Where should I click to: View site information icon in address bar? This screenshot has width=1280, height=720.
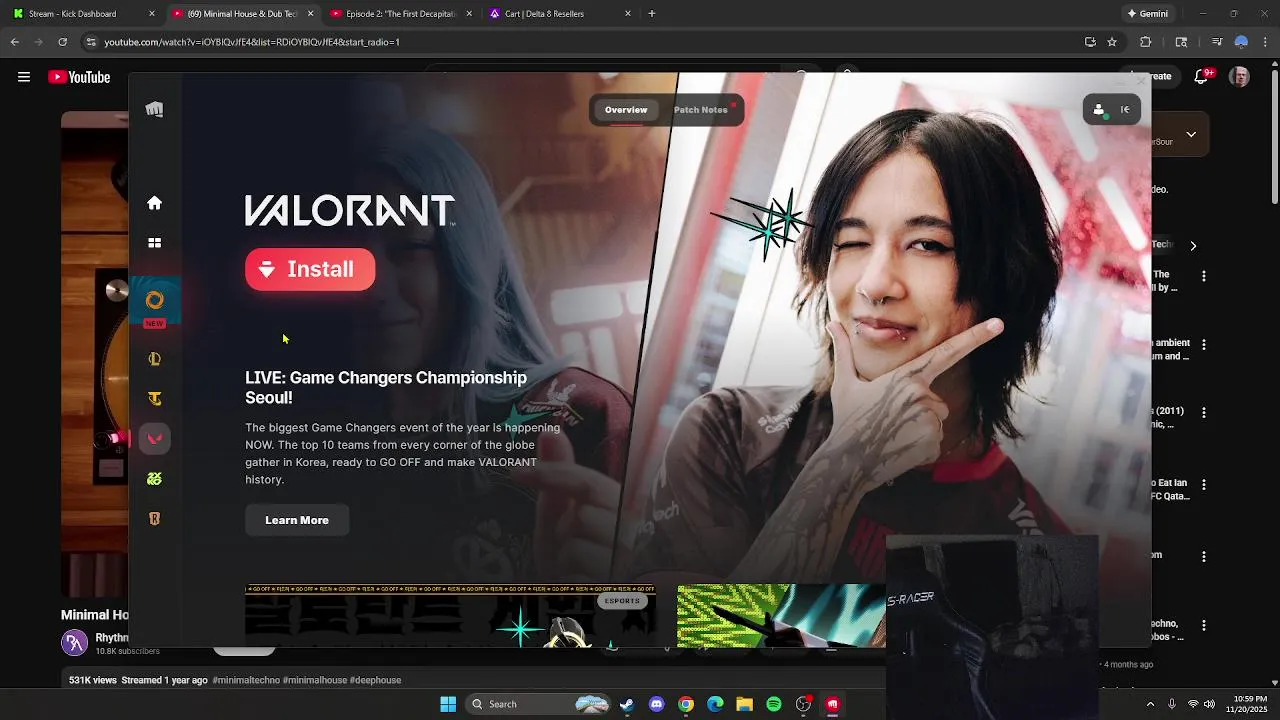[x=90, y=42]
